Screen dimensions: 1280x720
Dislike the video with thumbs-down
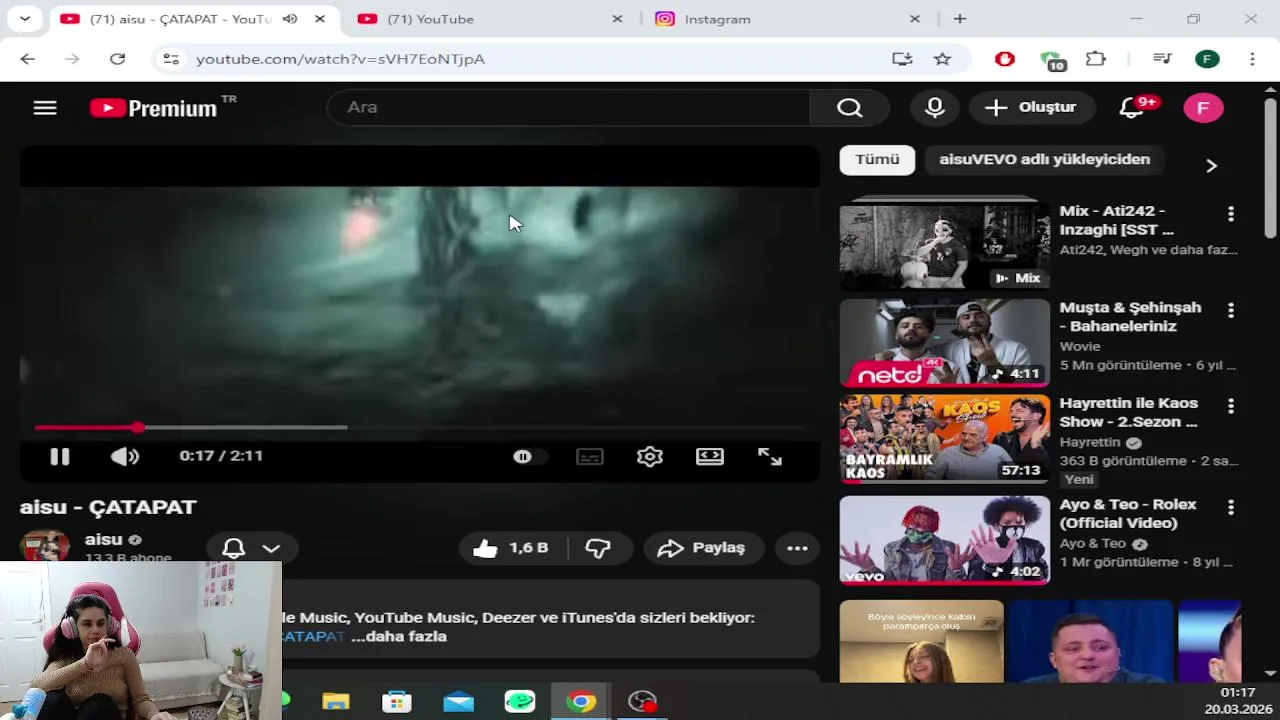tap(598, 548)
